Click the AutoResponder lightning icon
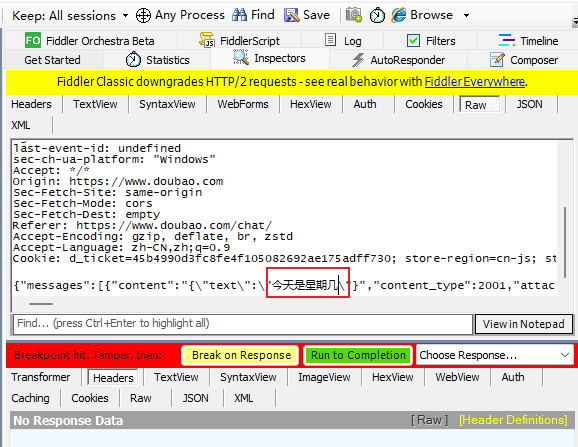Image resolution: width=578 pixels, height=447 pixels. [358, 60]
